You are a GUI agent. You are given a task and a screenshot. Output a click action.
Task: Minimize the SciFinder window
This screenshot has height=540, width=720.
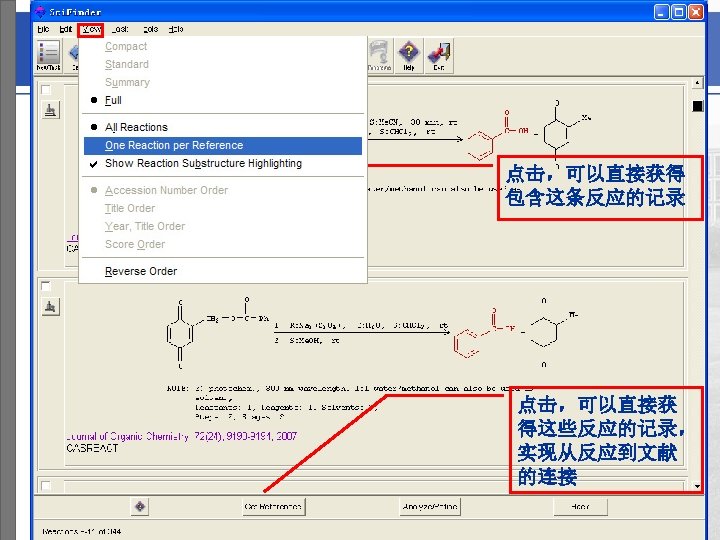pyautogui.click(x=661, y=12)
